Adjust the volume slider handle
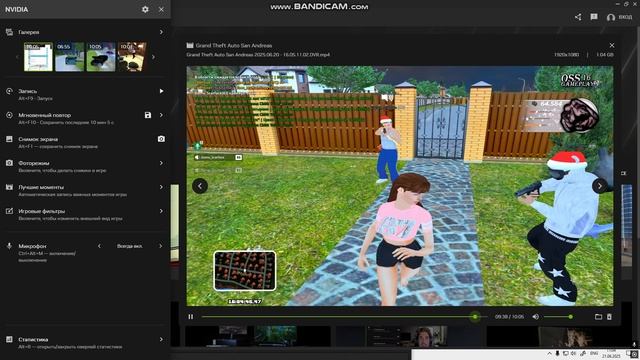The height and width of the screenshot is (360, 640). click(x=571, y=317)
